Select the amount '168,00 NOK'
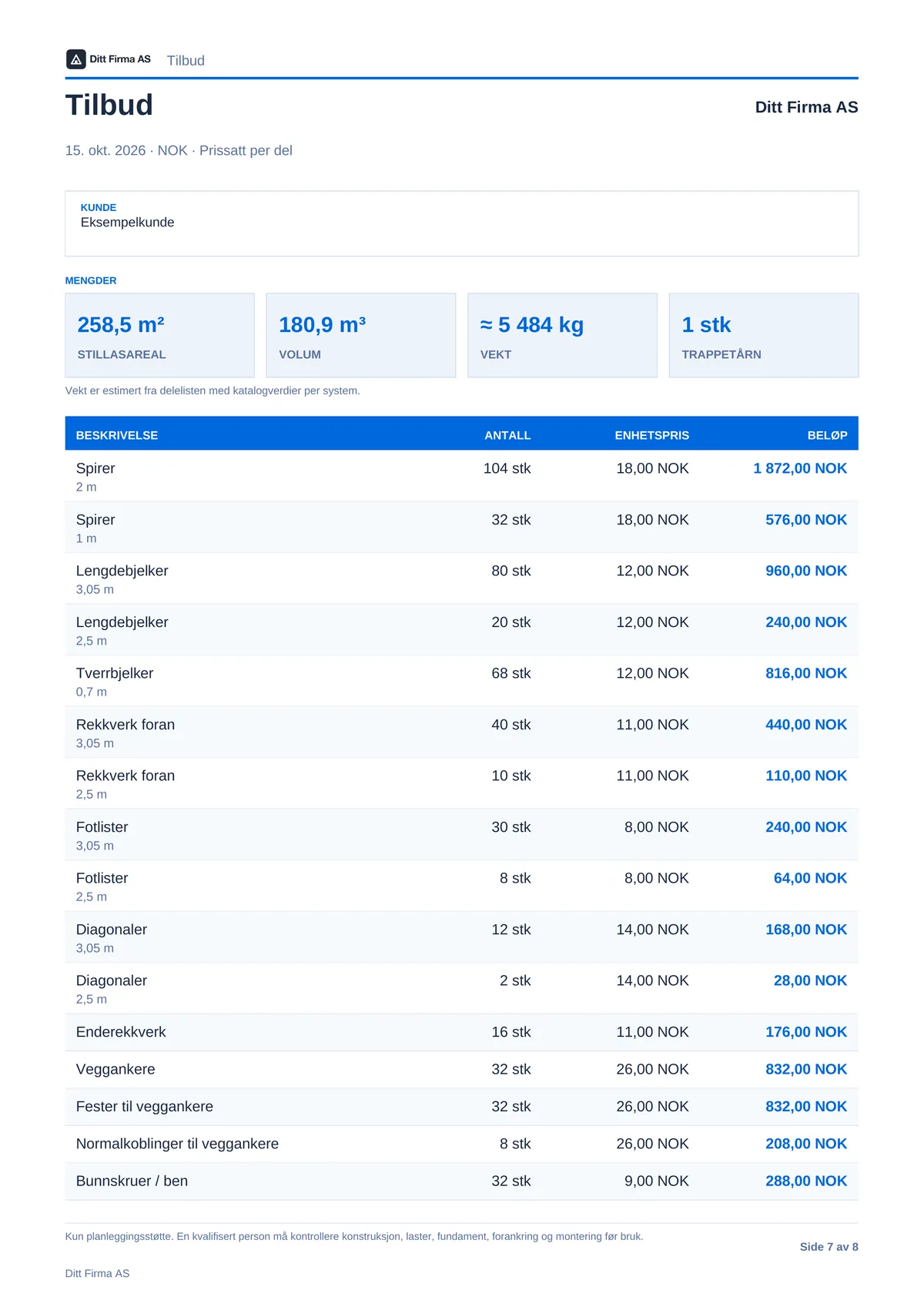This screenshot has width=924, height=1307. [806, 930]
